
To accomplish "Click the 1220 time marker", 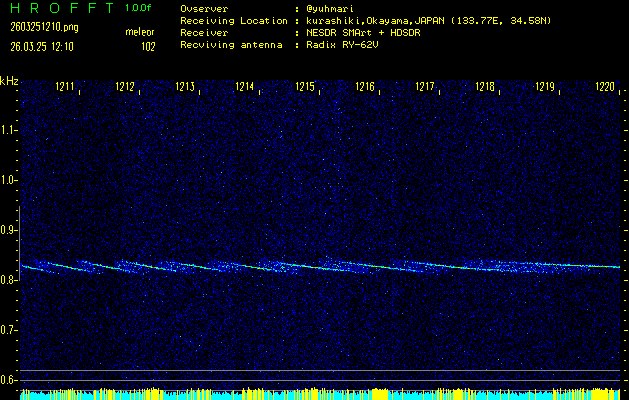I will point(604,88).
